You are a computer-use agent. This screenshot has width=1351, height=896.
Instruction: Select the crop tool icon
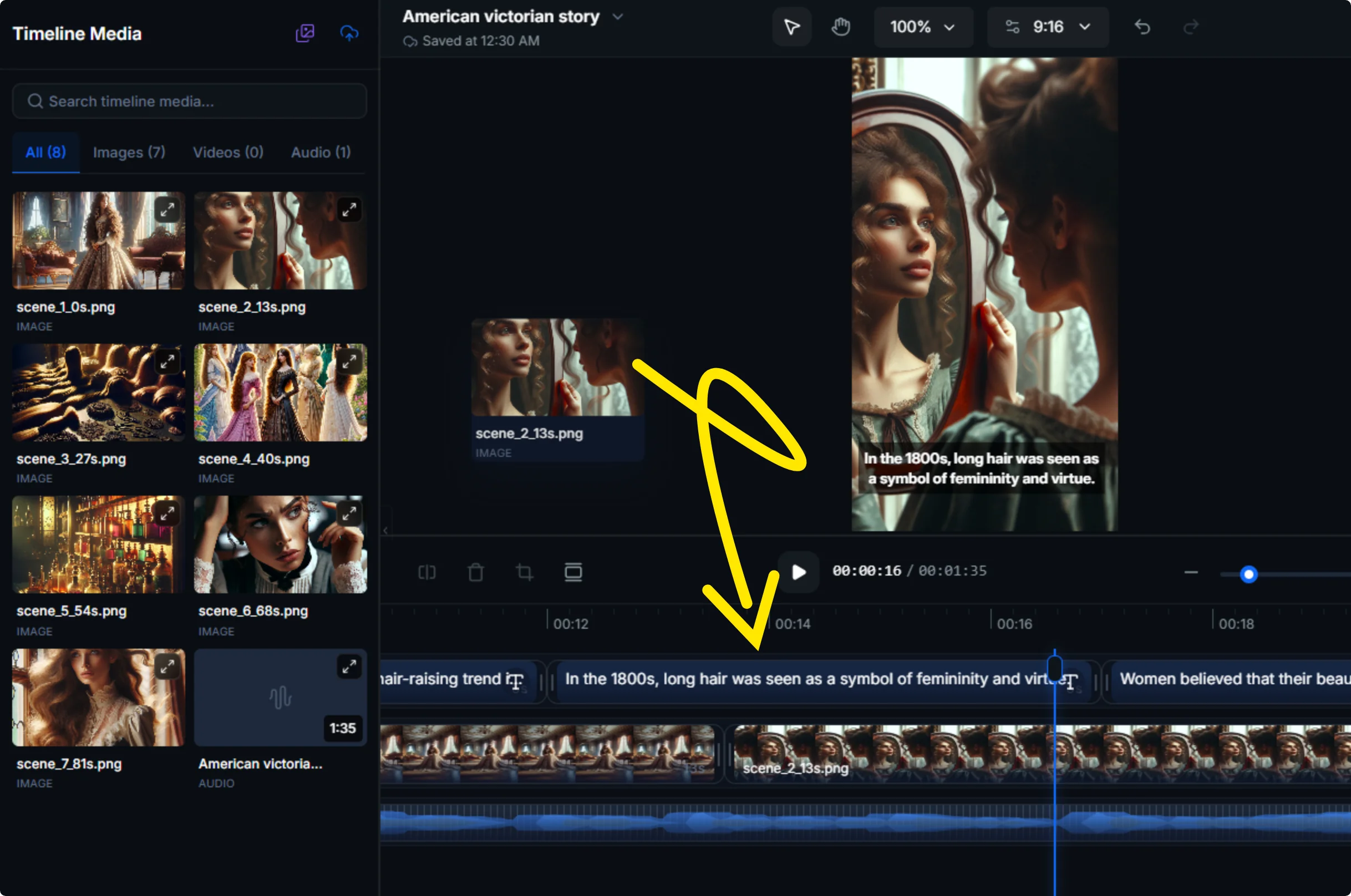(x=524, y=572)
